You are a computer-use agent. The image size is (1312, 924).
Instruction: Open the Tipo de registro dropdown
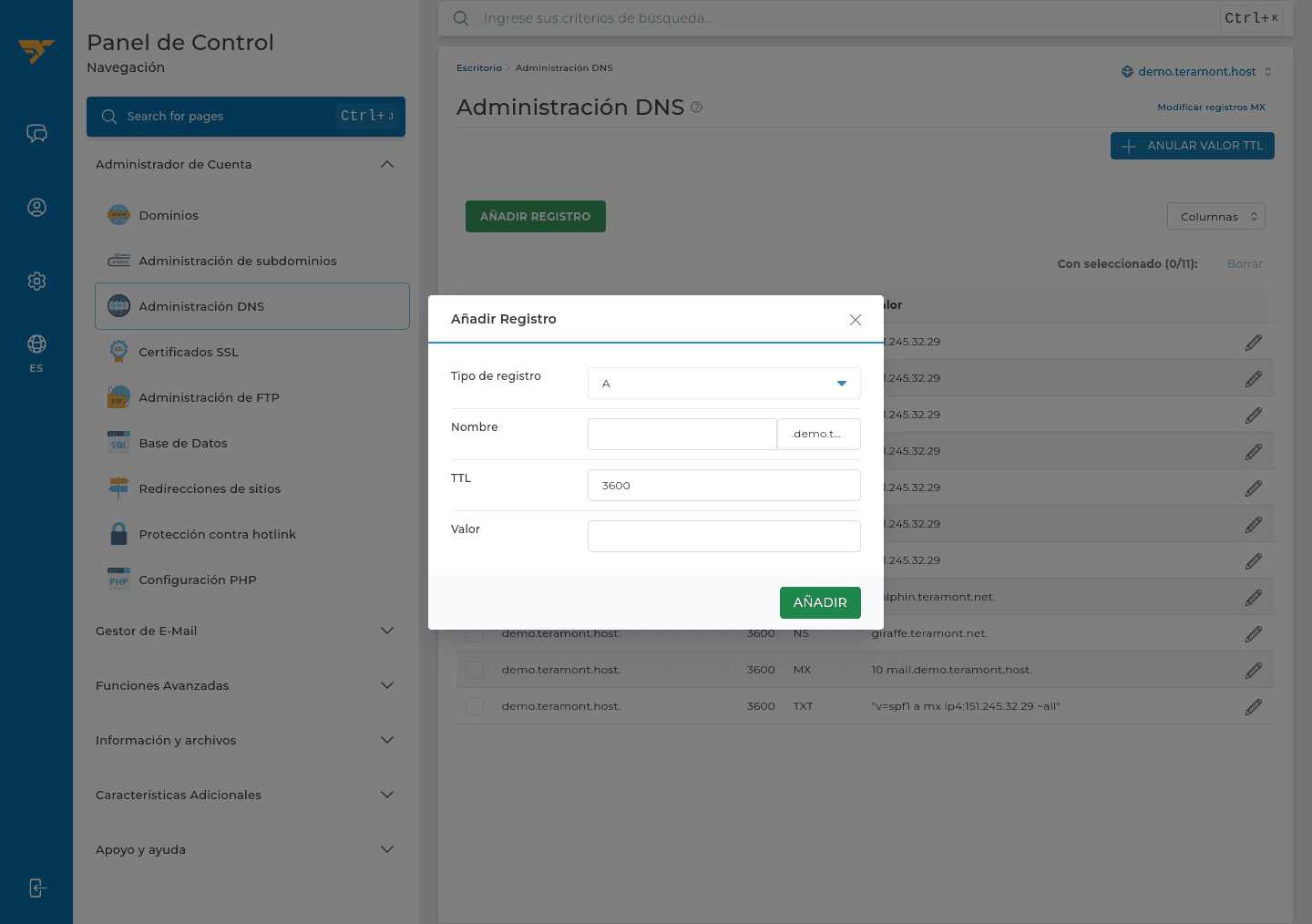724,384
